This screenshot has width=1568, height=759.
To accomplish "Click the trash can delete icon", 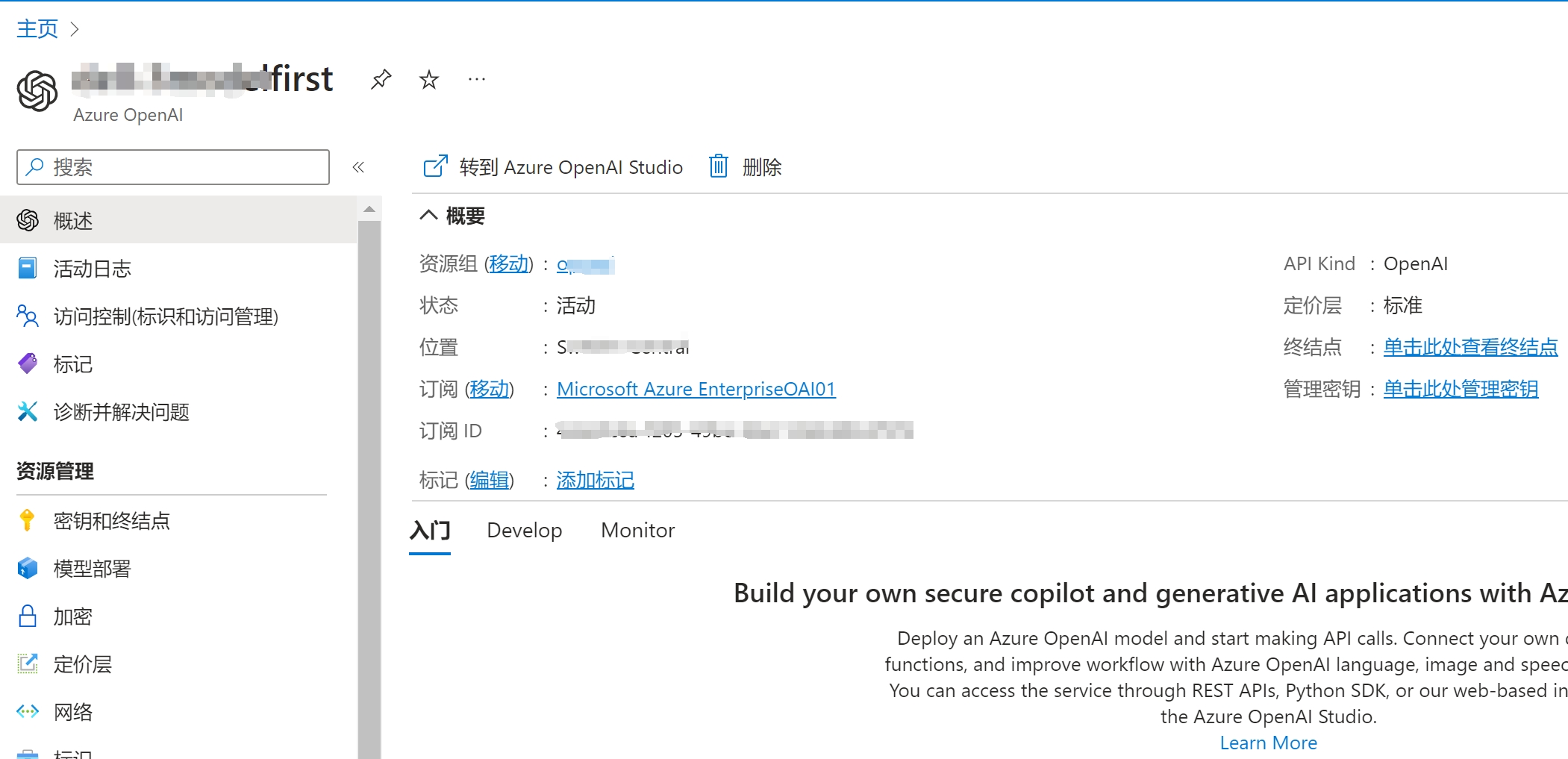I will click(x=718, y=166).
